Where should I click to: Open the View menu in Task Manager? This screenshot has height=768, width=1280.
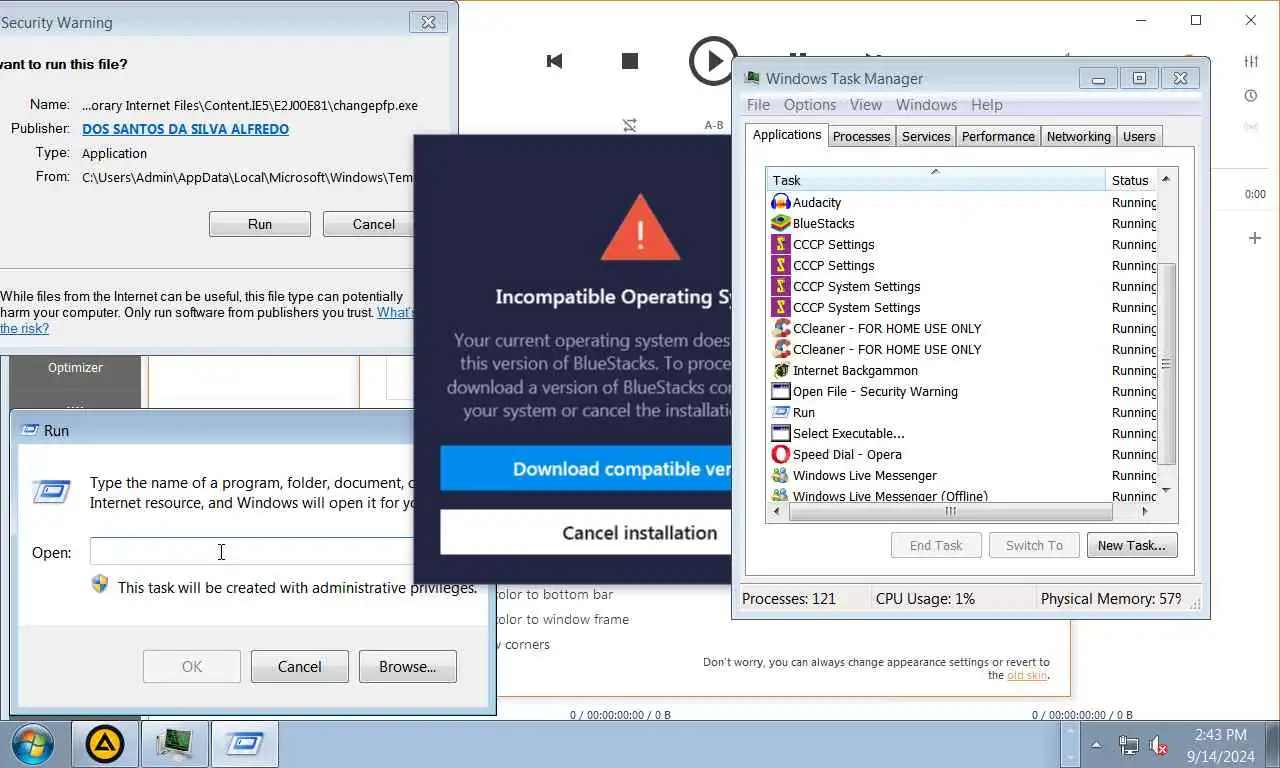coord(866,105)
